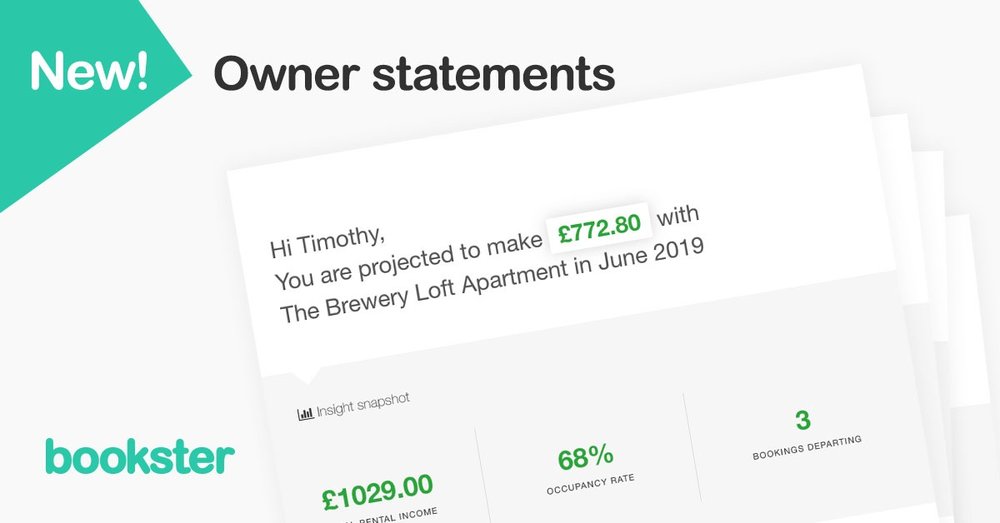Select the Owner statements heading
Screen dimensions: 1000x523
414,73
